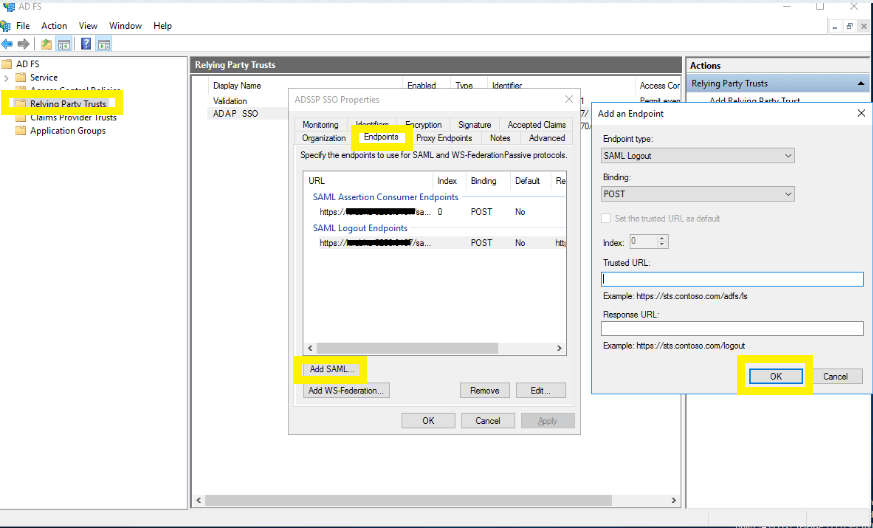
Task: Collapse the Relying Party Trusts actions section
Action: click(x=861, y=84)
